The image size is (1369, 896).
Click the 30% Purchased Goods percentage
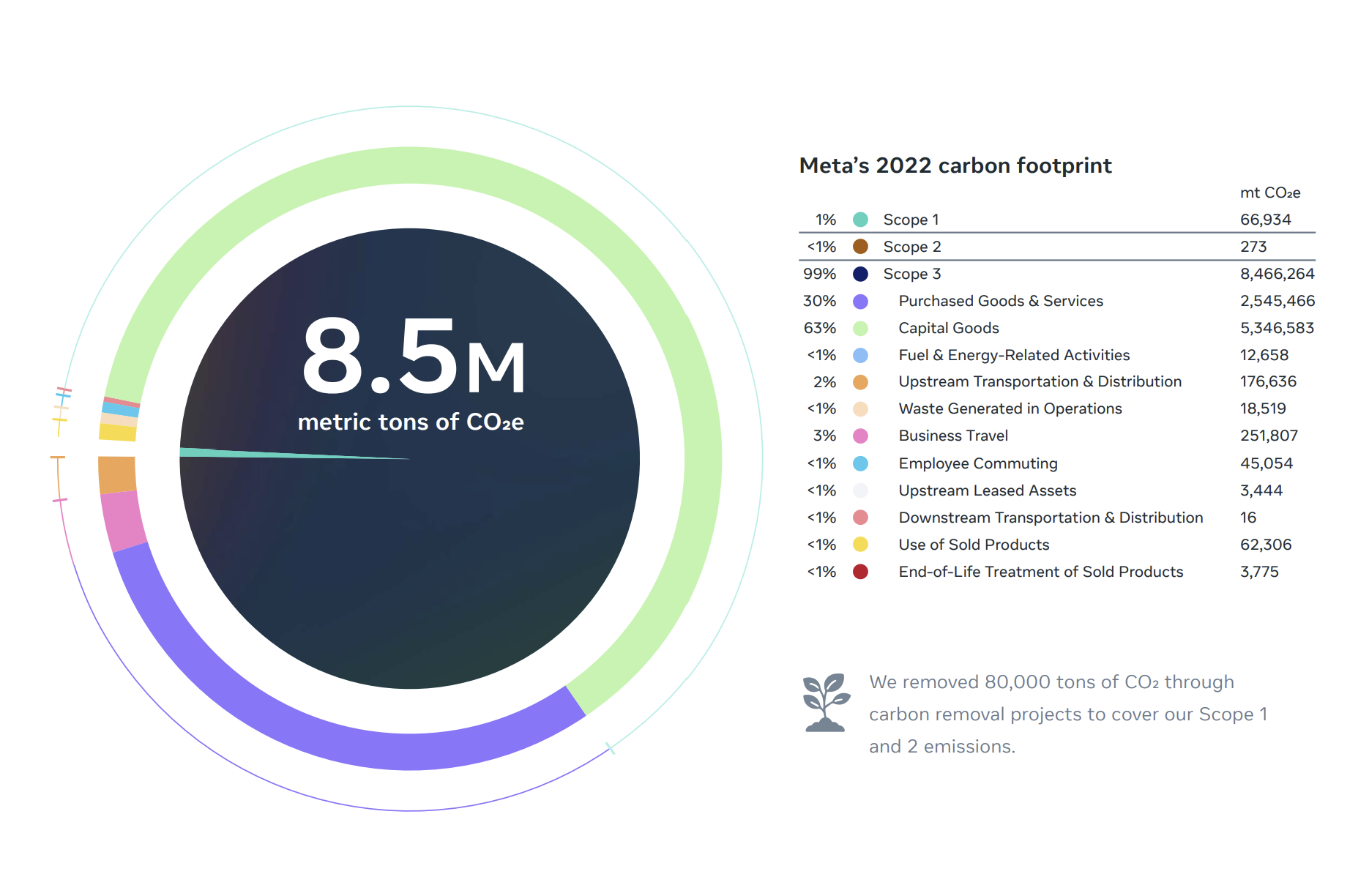(820, 301)
